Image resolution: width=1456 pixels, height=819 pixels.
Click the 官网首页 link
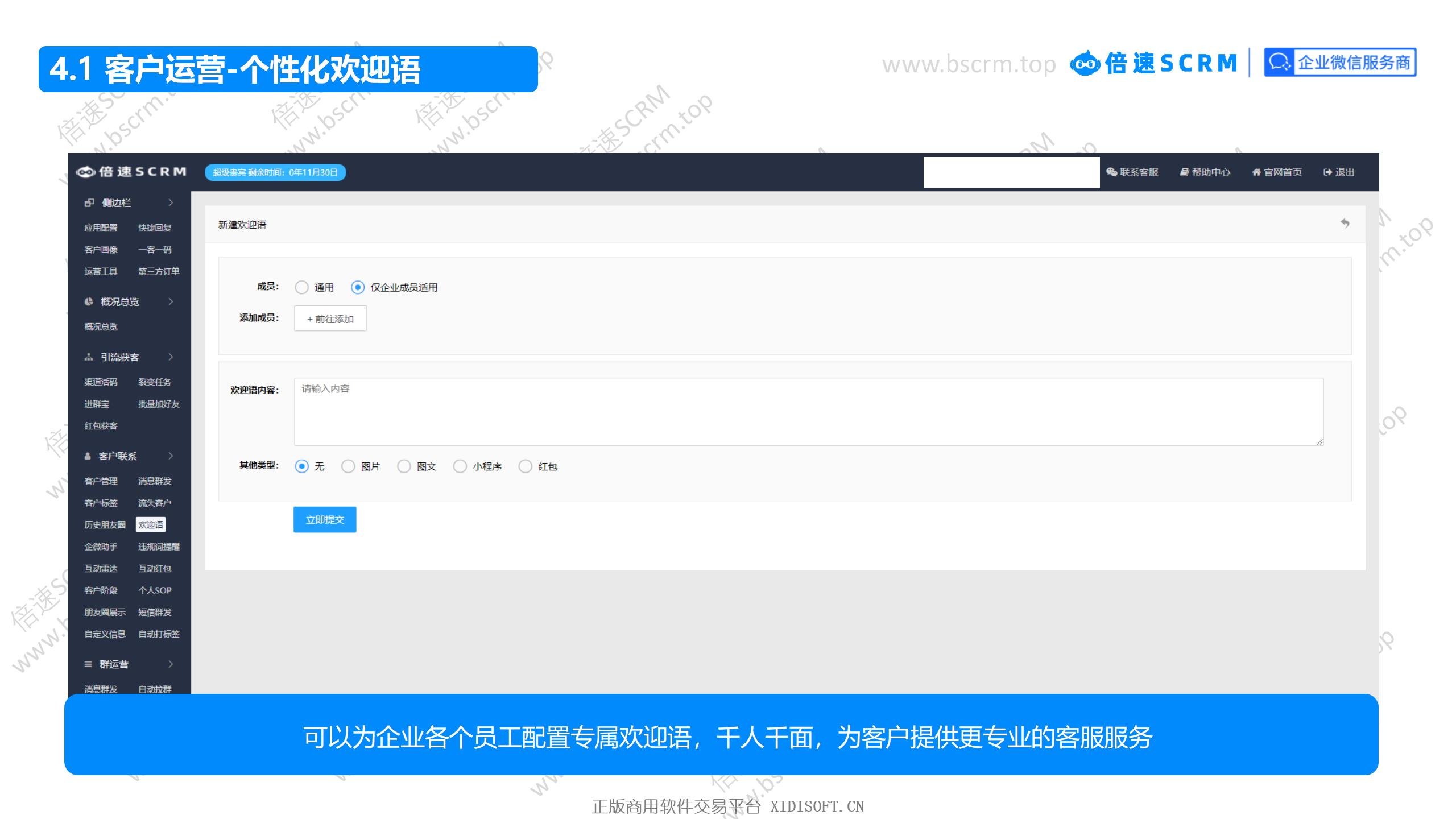tap(1277, 172)
